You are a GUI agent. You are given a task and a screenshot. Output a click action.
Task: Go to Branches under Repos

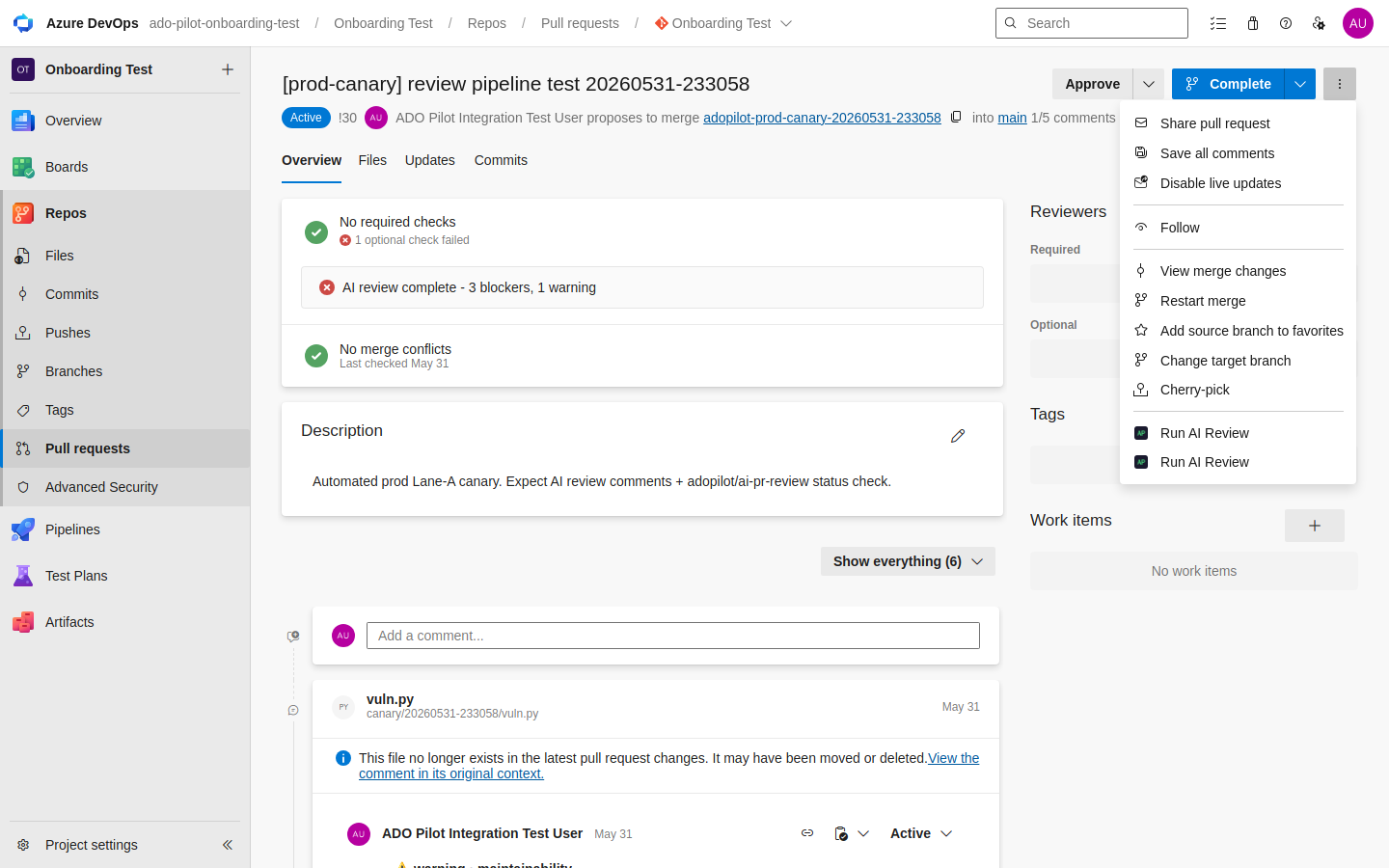click(x=125, y=371)
